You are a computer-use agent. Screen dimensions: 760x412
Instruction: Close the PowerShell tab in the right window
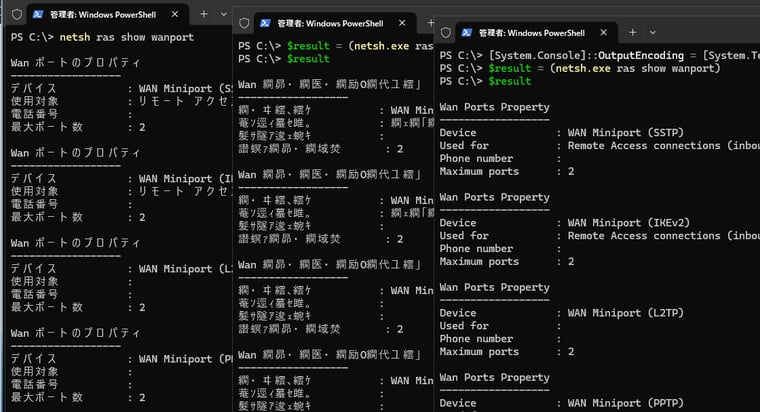coord(603,32)
